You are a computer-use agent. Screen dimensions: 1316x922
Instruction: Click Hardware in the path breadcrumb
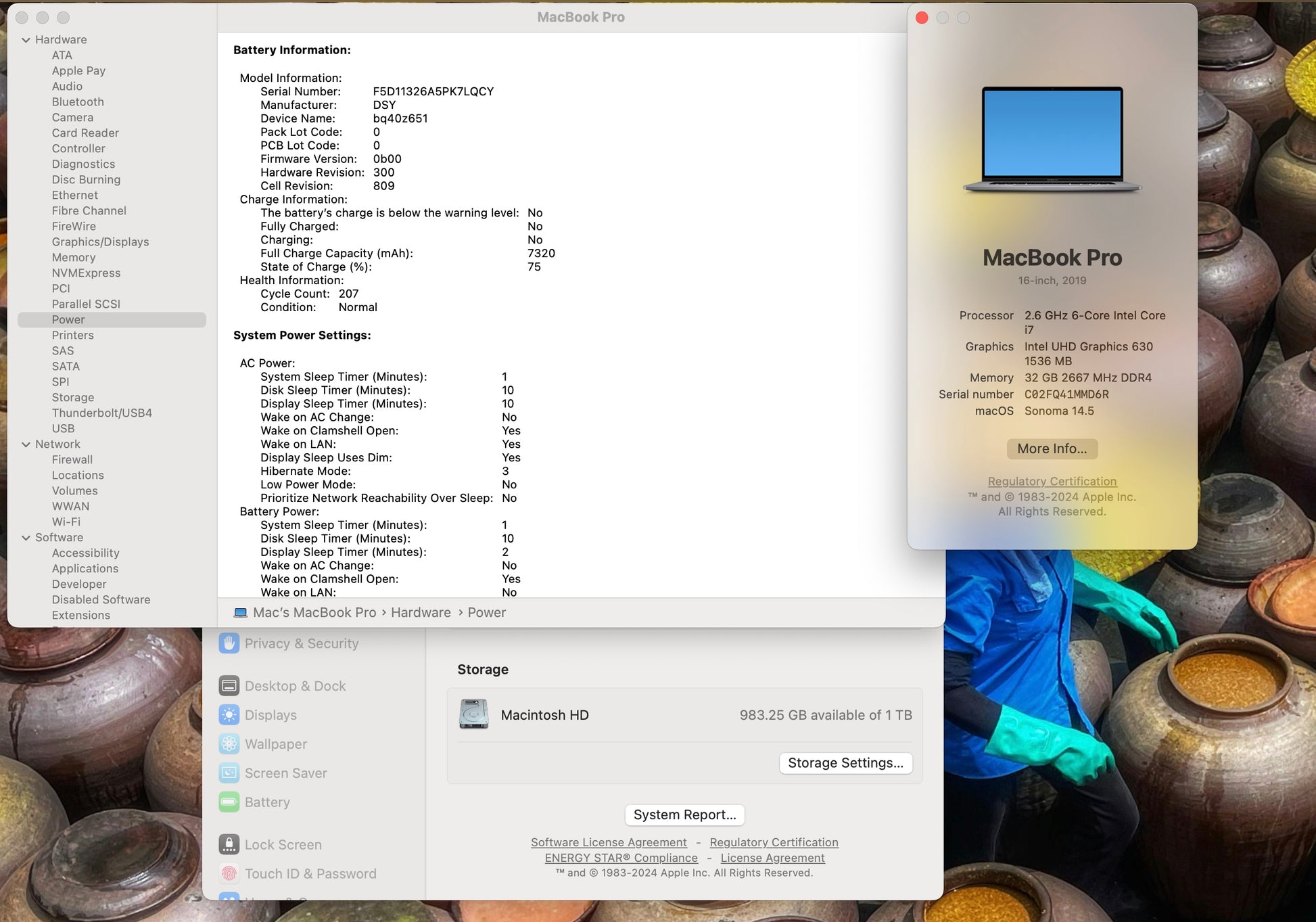pyautogui.click(x=421, y=613)
